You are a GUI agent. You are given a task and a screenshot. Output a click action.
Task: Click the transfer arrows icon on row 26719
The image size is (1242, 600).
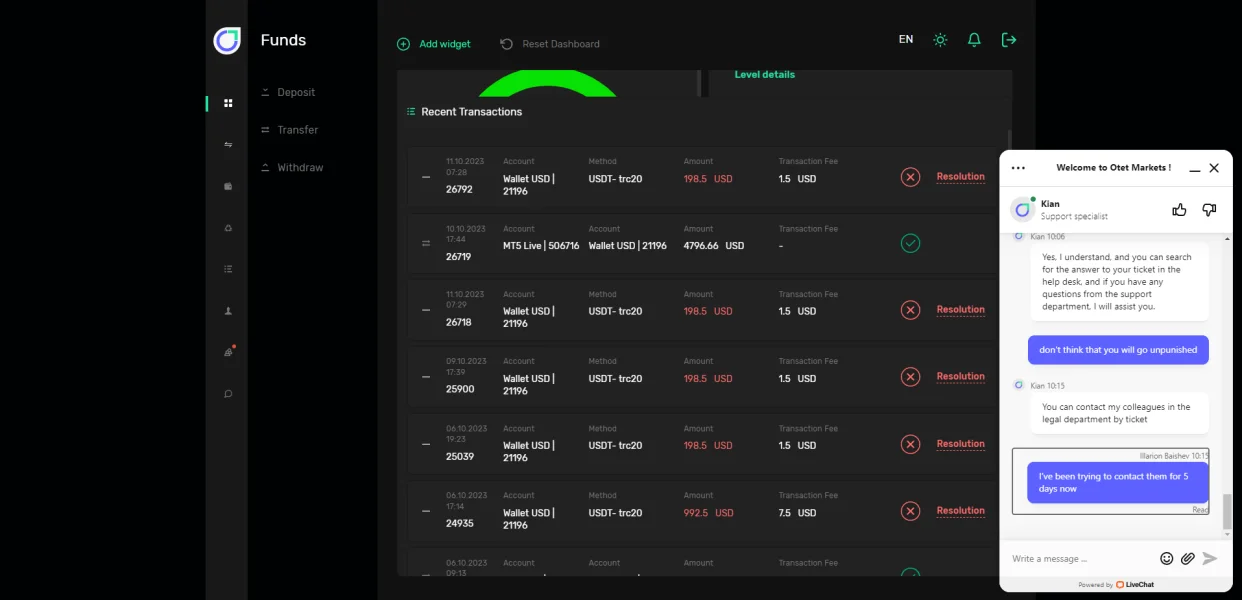426,243
